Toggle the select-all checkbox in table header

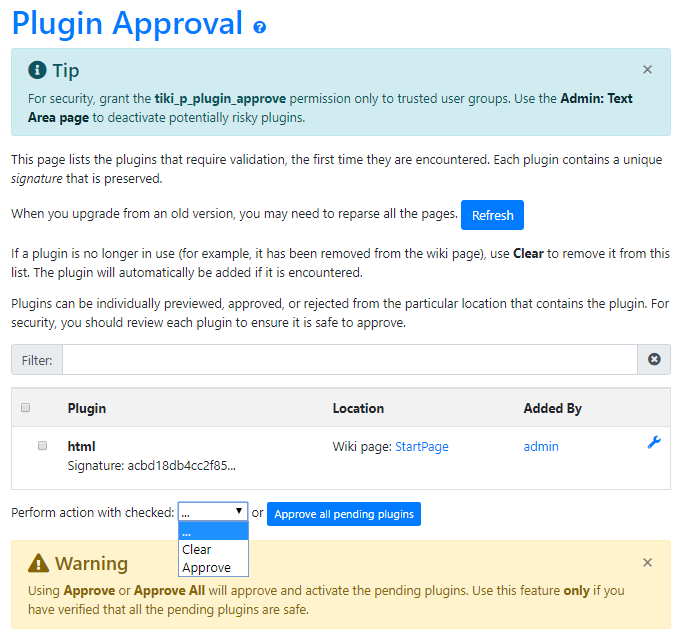pos(26,408)
